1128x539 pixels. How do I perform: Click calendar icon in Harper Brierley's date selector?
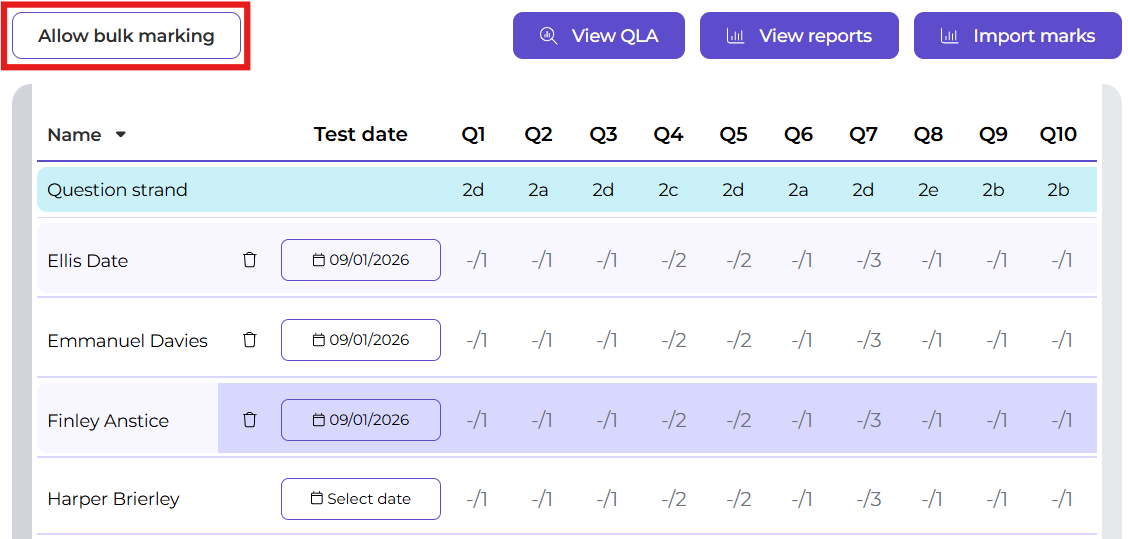pos(317,499)
